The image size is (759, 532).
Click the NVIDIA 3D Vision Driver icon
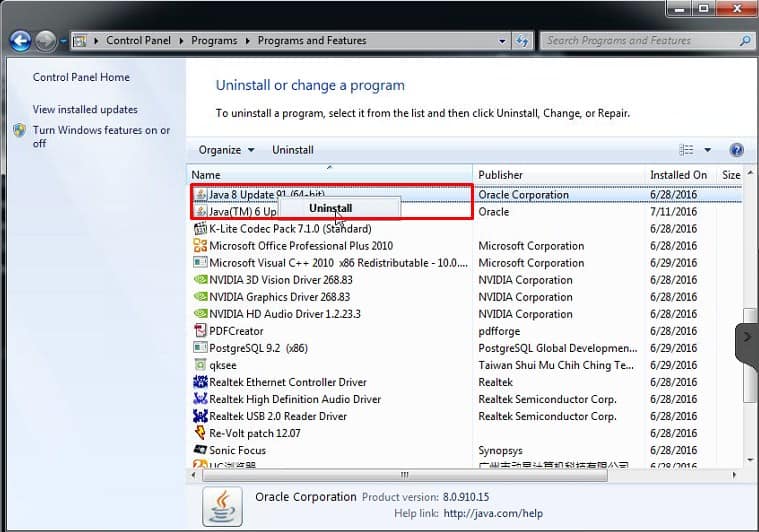tap(200, 279)
